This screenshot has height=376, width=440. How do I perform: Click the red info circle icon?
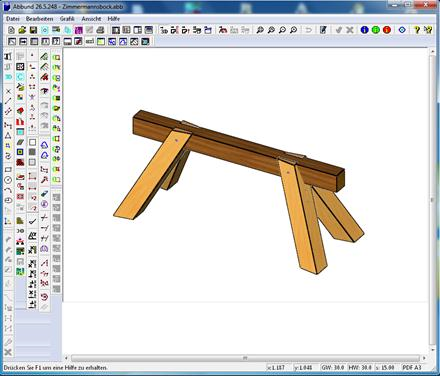point(387,30)
